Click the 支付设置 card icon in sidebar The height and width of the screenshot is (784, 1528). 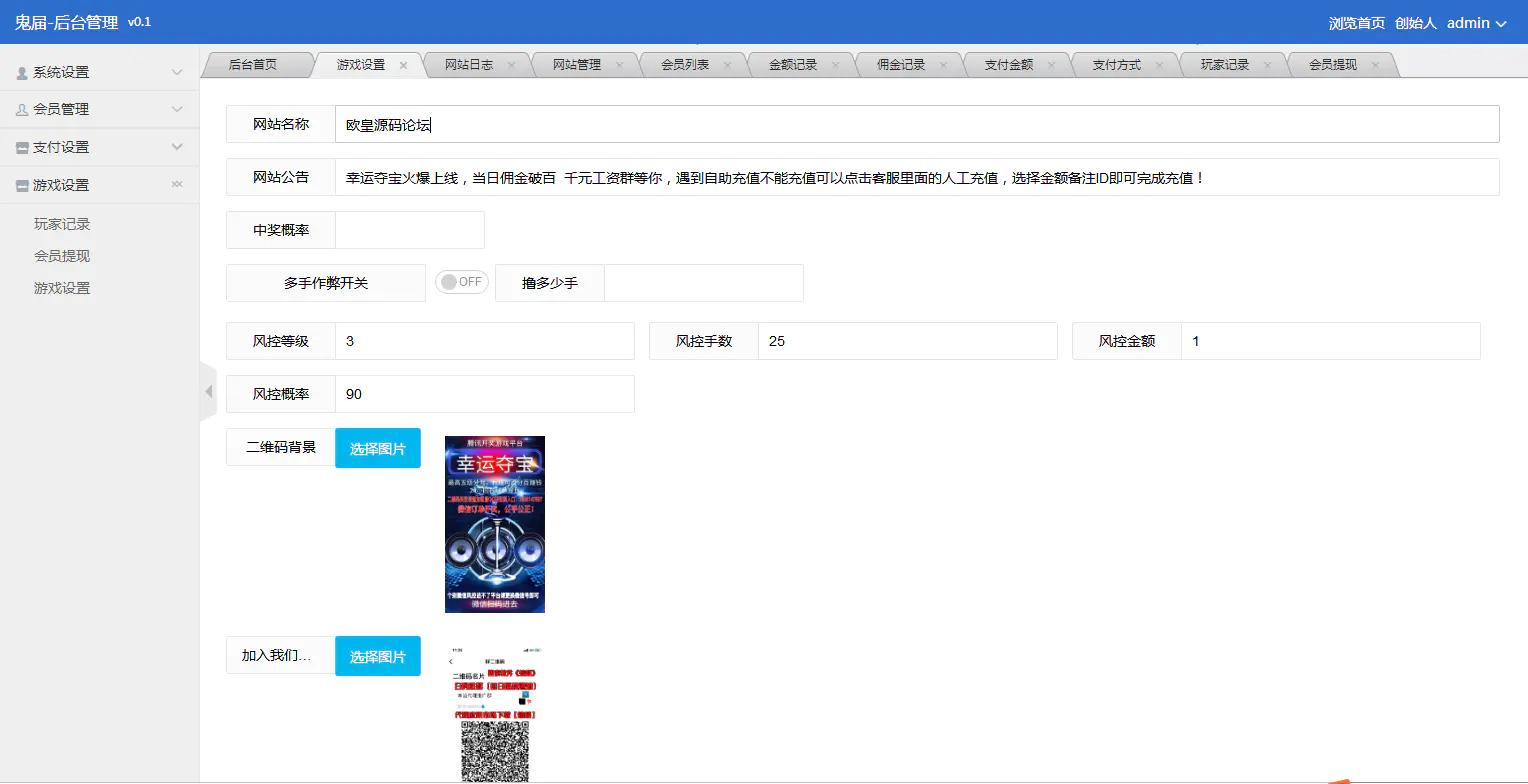[x=22, y=147]
